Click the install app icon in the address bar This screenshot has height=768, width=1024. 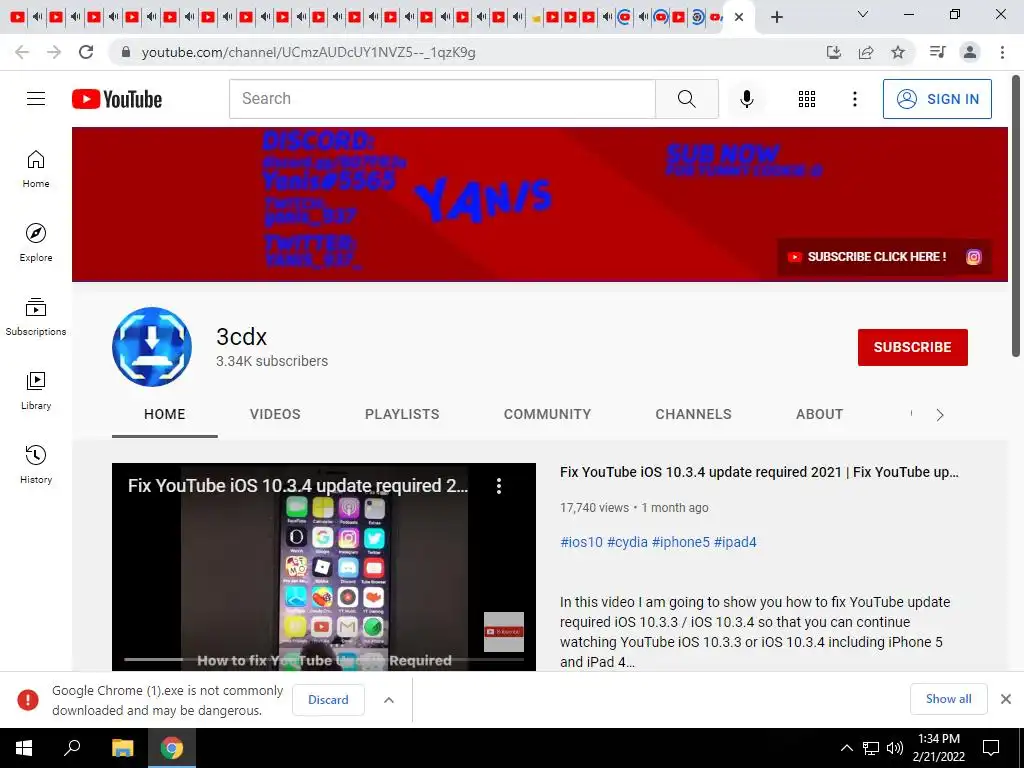click(x=834, y=52)
